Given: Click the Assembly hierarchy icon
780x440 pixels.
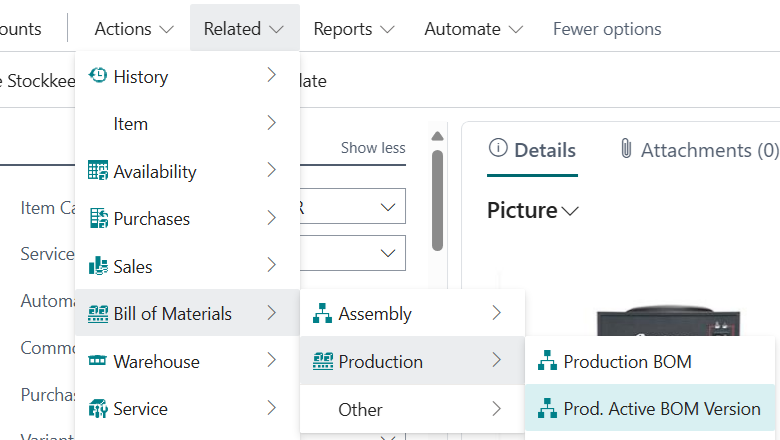Looking at the screenshot, I should click(323, 314).
